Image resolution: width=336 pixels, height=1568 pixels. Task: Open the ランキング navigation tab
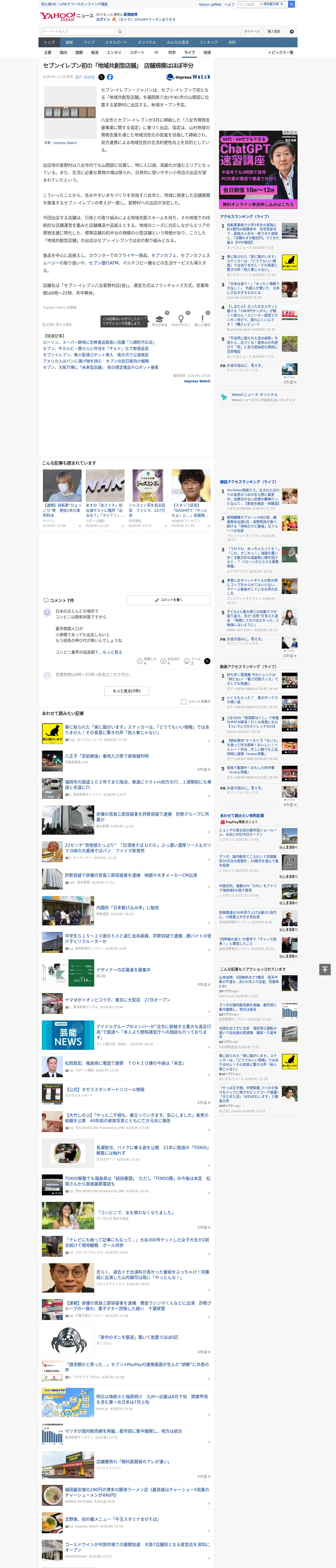209,43
